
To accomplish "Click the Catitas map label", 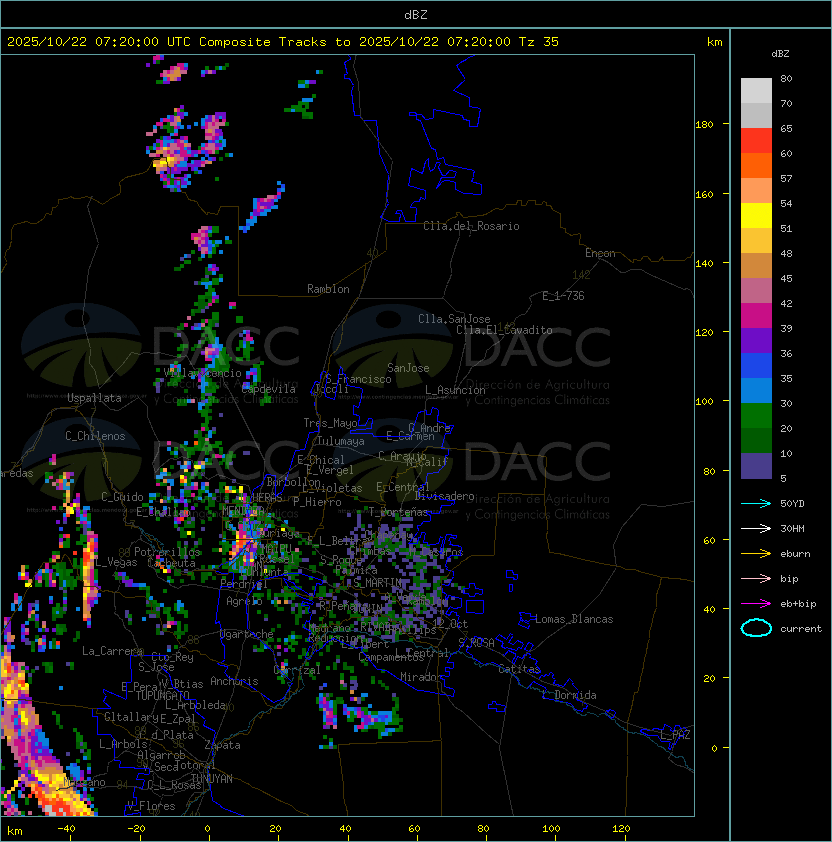I will point(519,669).
